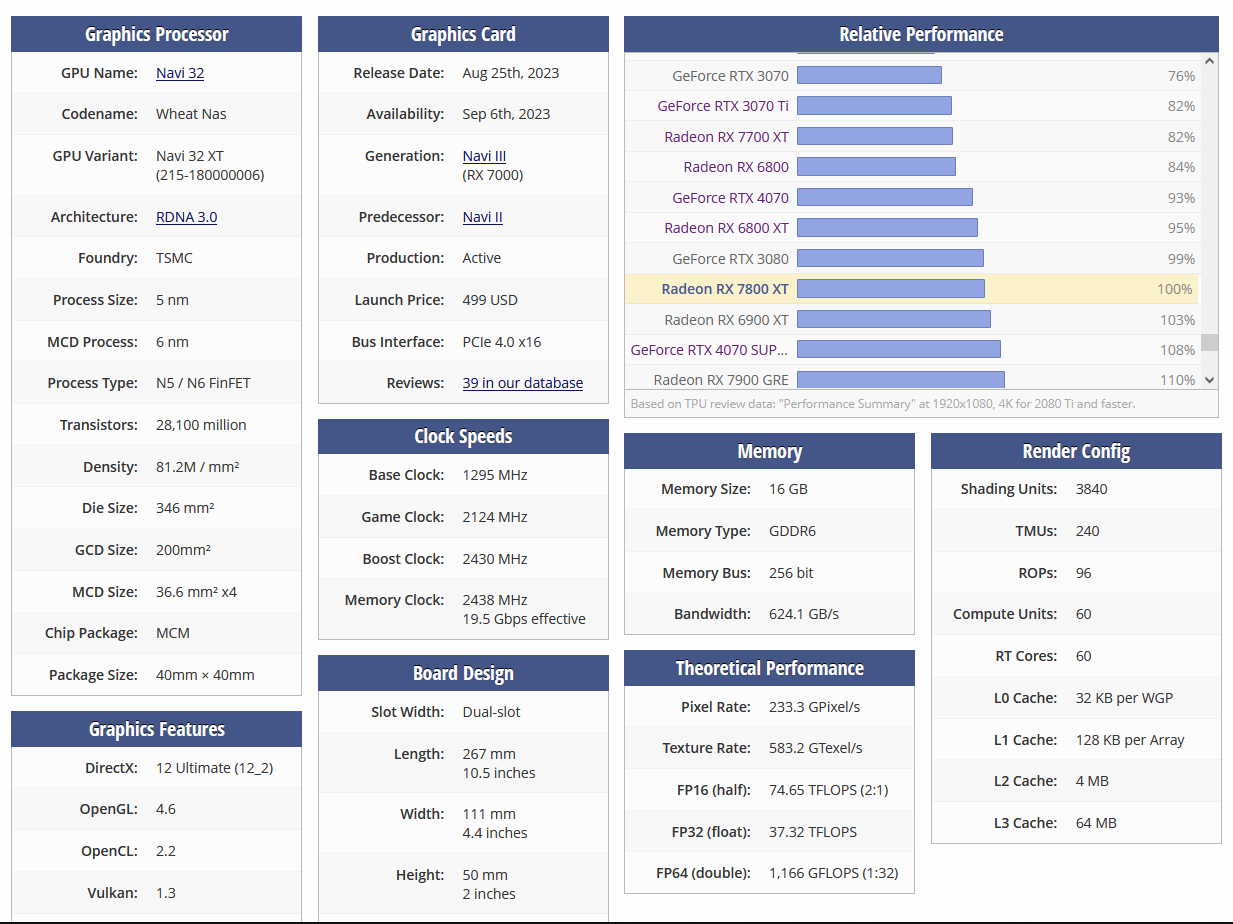Viewport: 1233px width, 924px height.
Task: Click the GDDR6 memory type value
Action: tap(792, 531)
